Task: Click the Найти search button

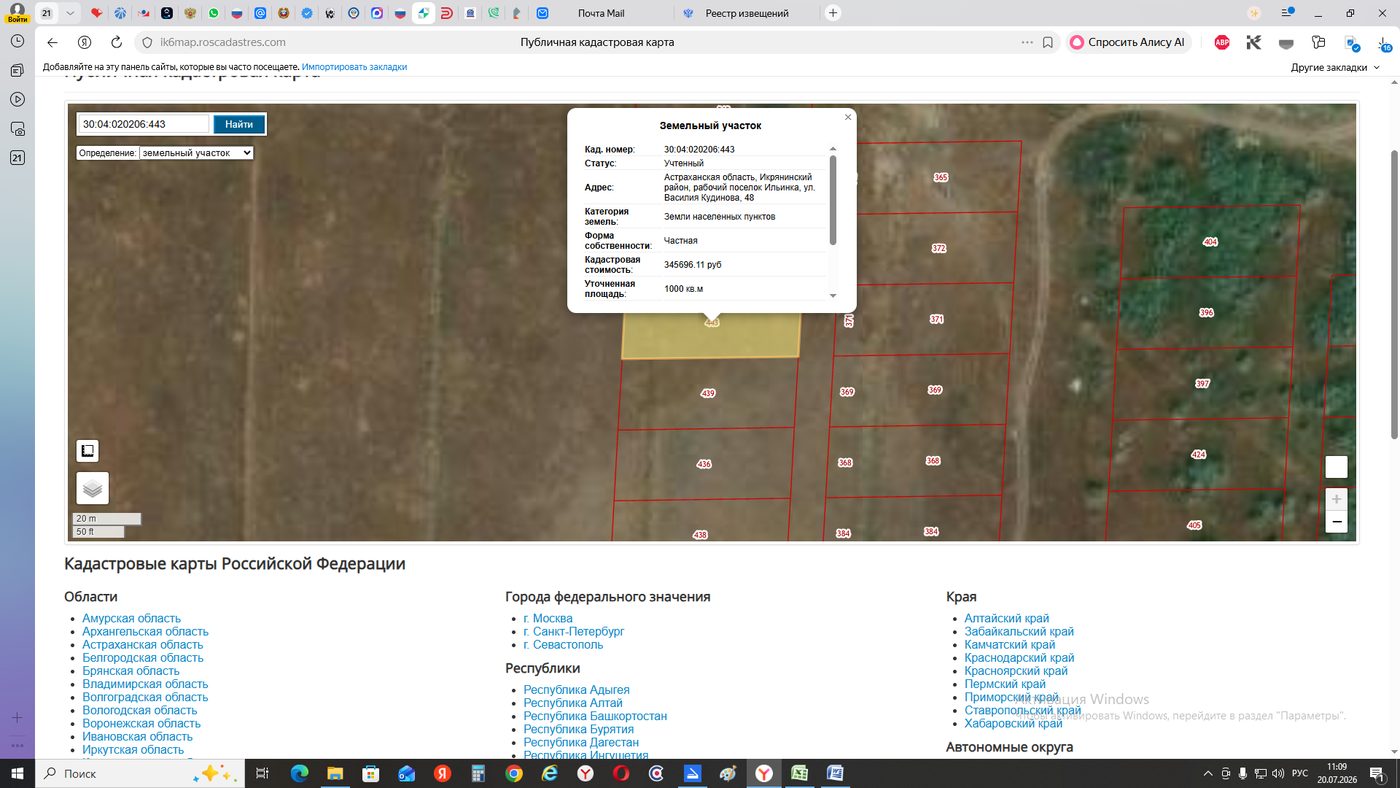Action: (x=239, y=124)
